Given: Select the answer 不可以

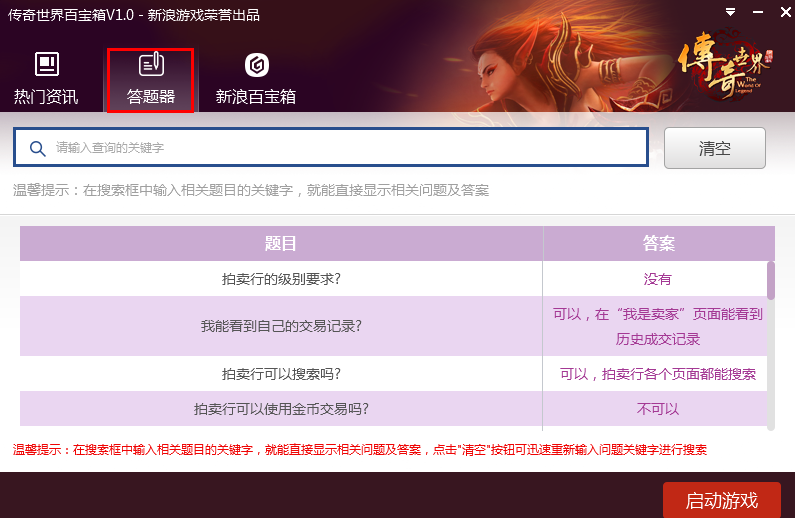Looking at the screenshot, I should coord(657,409).
